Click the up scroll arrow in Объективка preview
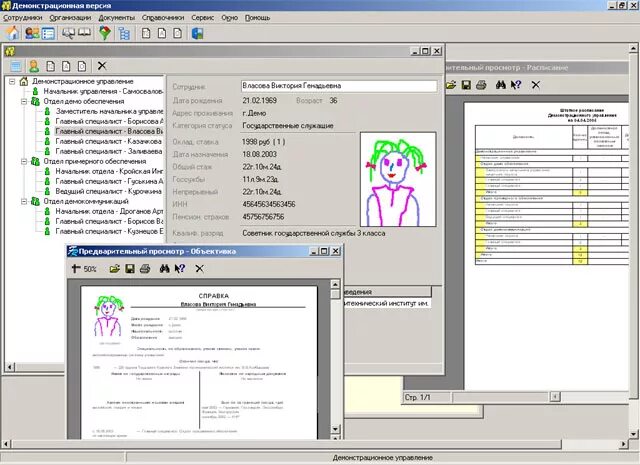Image resolution: width=640 pixels, height=465 pixels. pyautogui.click(x=336, y=285)
